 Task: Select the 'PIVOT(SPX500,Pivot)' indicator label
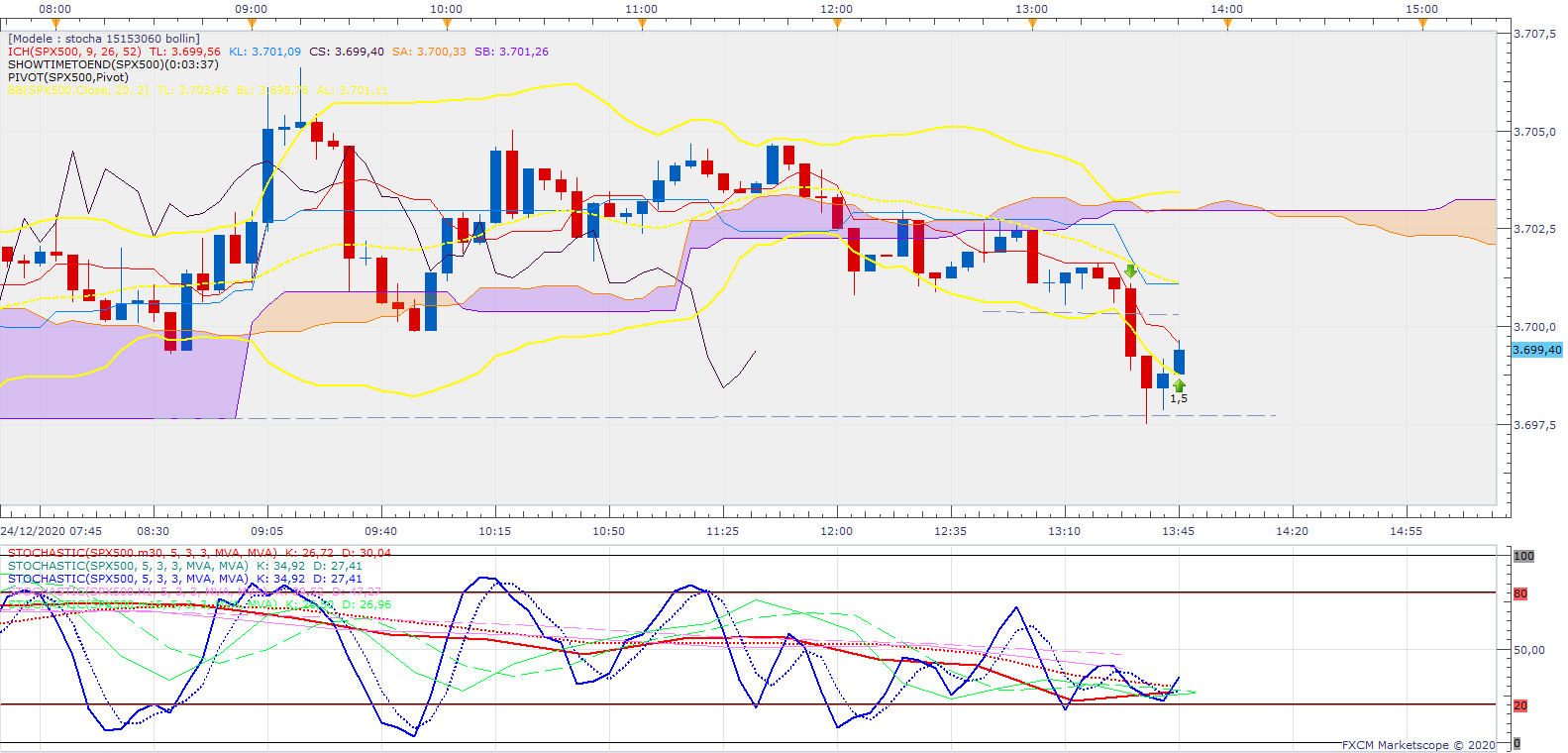click(x=68, y=77)
